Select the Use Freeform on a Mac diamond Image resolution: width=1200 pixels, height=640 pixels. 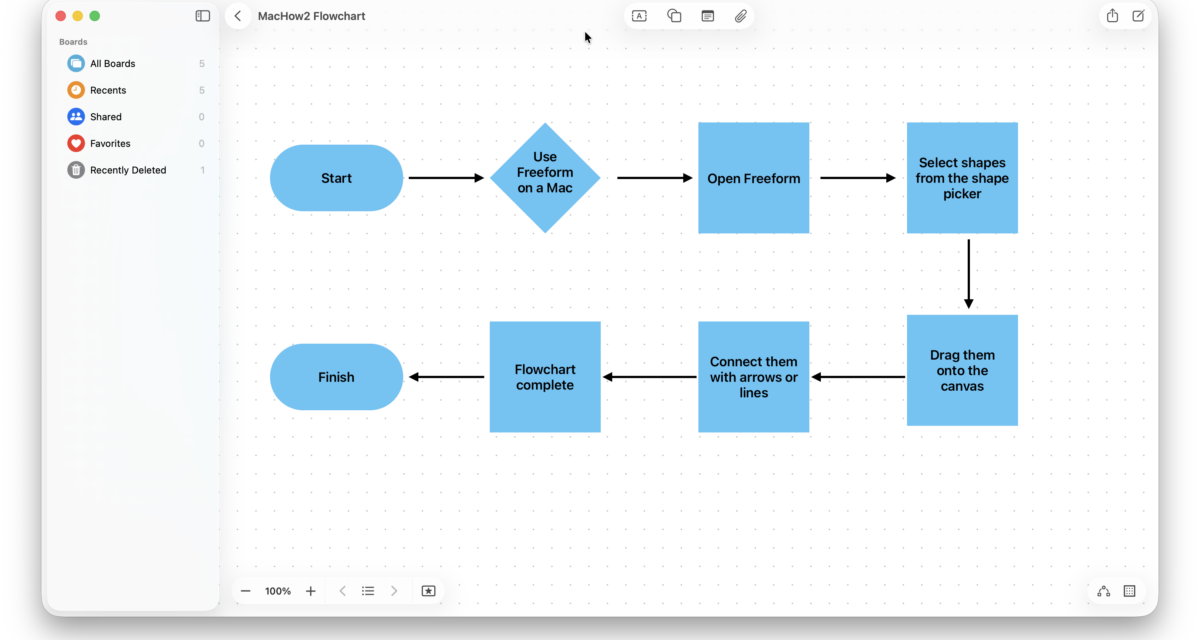pyautogui.click(x=545, y=178)
